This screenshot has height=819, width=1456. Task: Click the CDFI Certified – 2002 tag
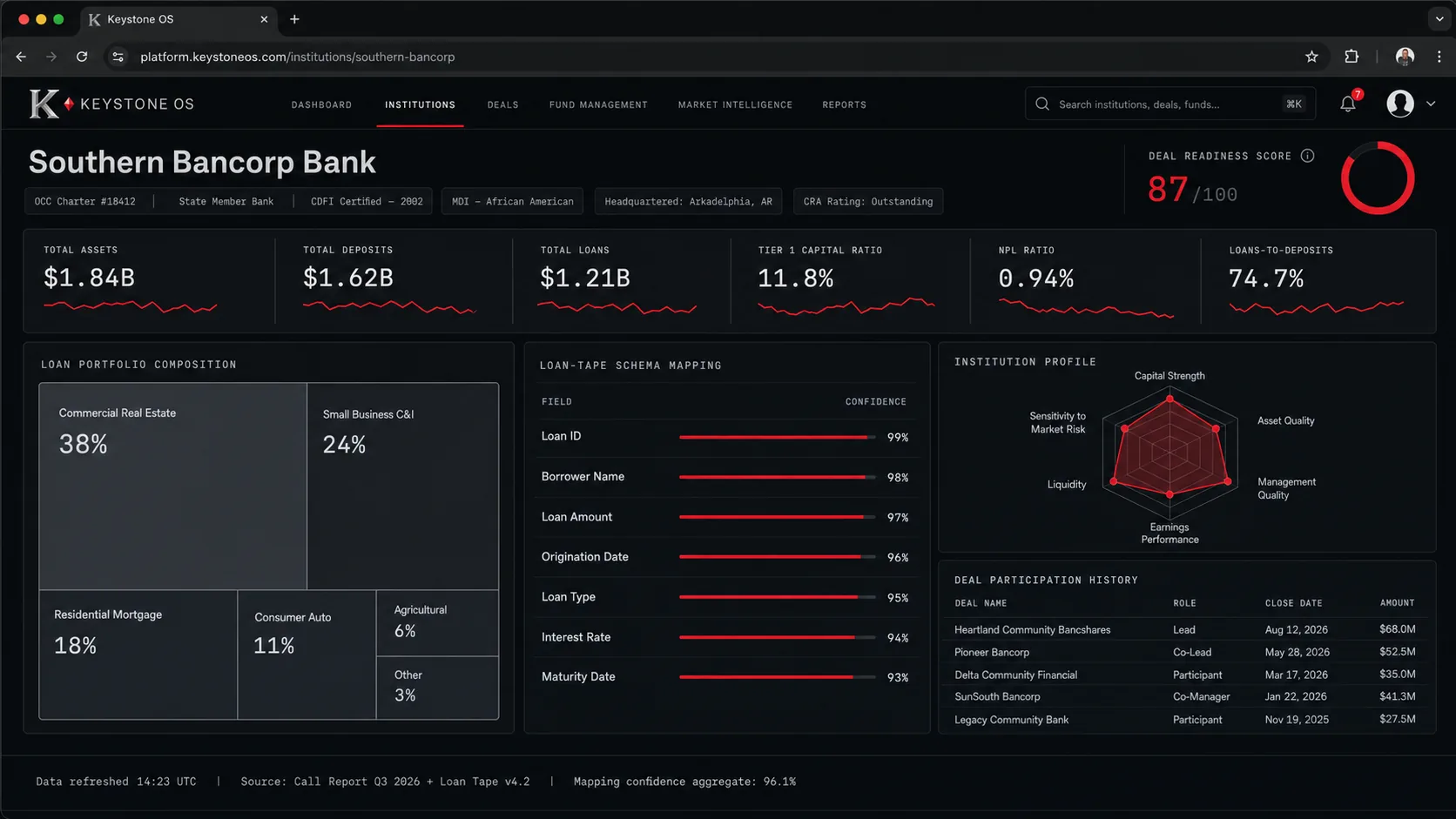pyautogui.click(x=367, y=201)
